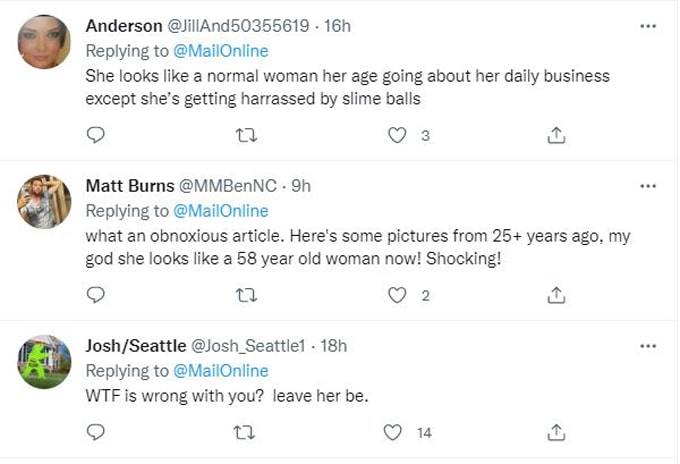Reply to Matt Burns' tweet
The image size is (680, 464).
pos(96,294)
